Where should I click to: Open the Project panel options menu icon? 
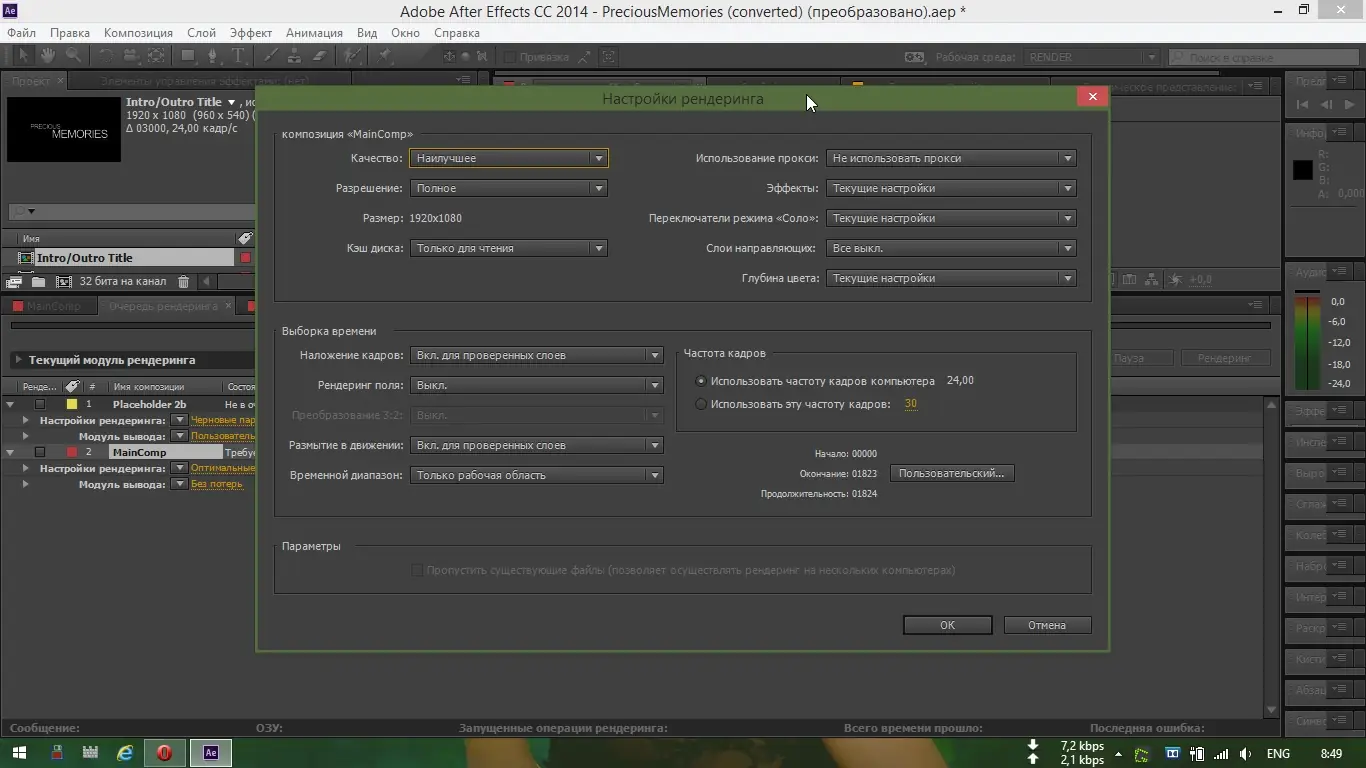click(x=463, y=80)
